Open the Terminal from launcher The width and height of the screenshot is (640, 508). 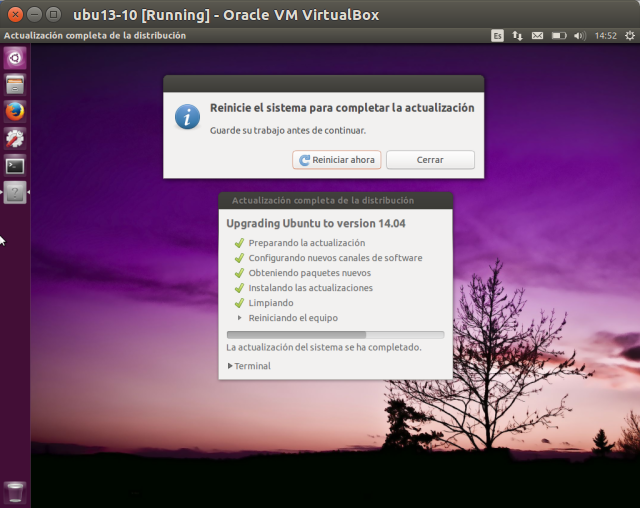(15, 166)
